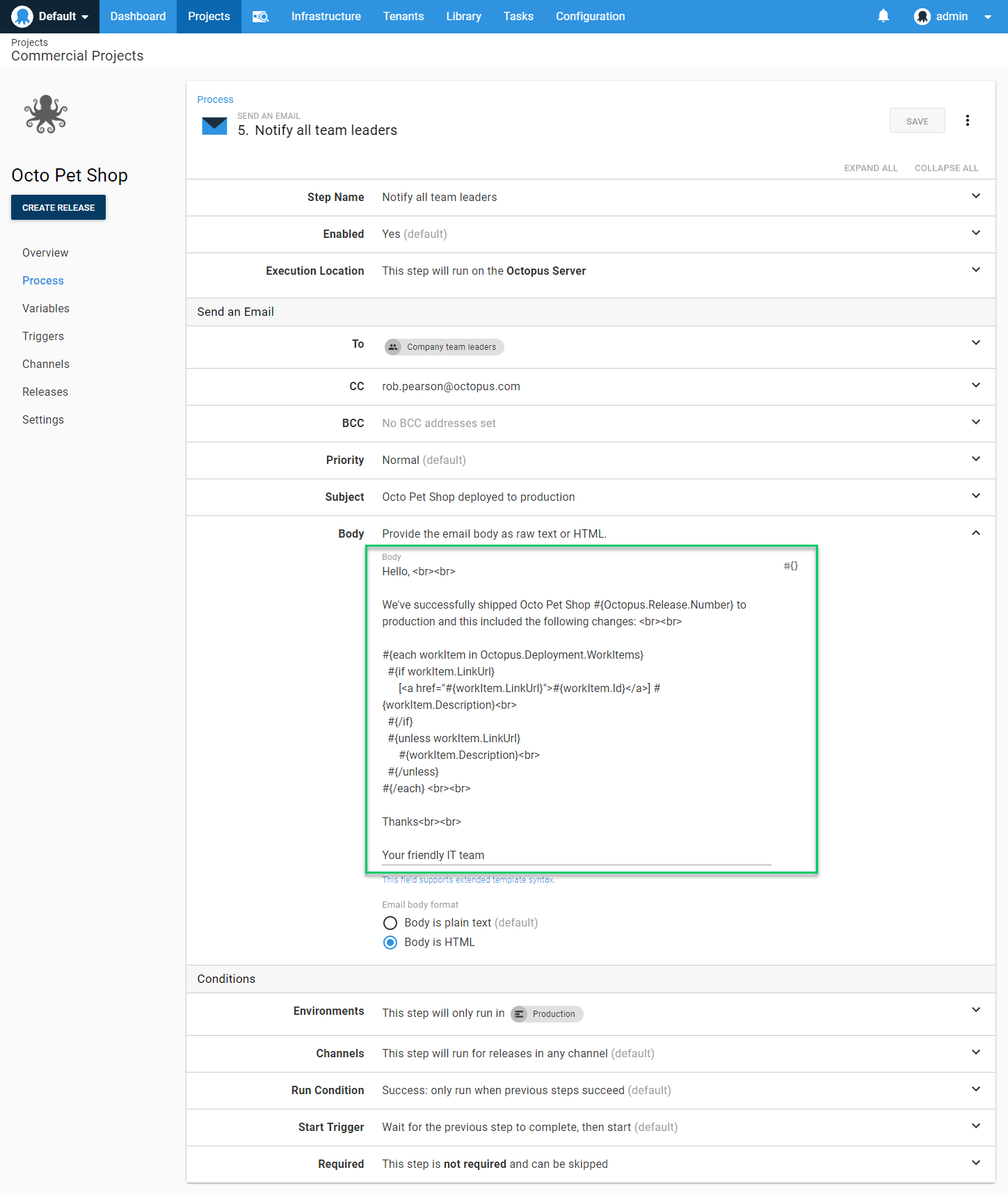The width and height of the screenshot is (1008, 1195).
Task: Open the Default space switcher dropdown
Action: point(49,17)
